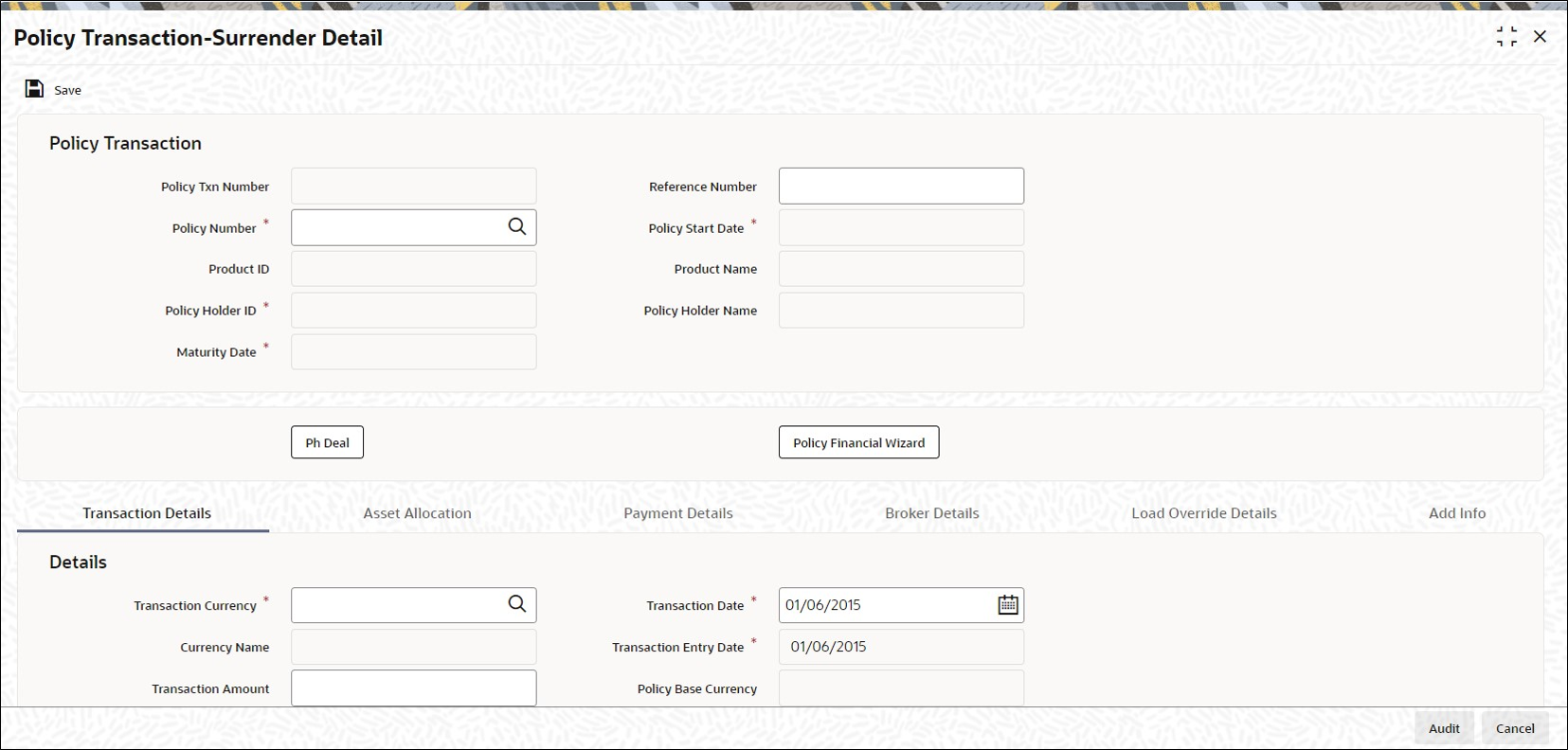Click the Transaction Amount input box
Viewport: 1568px width, 750px height.
coord(413,688)
